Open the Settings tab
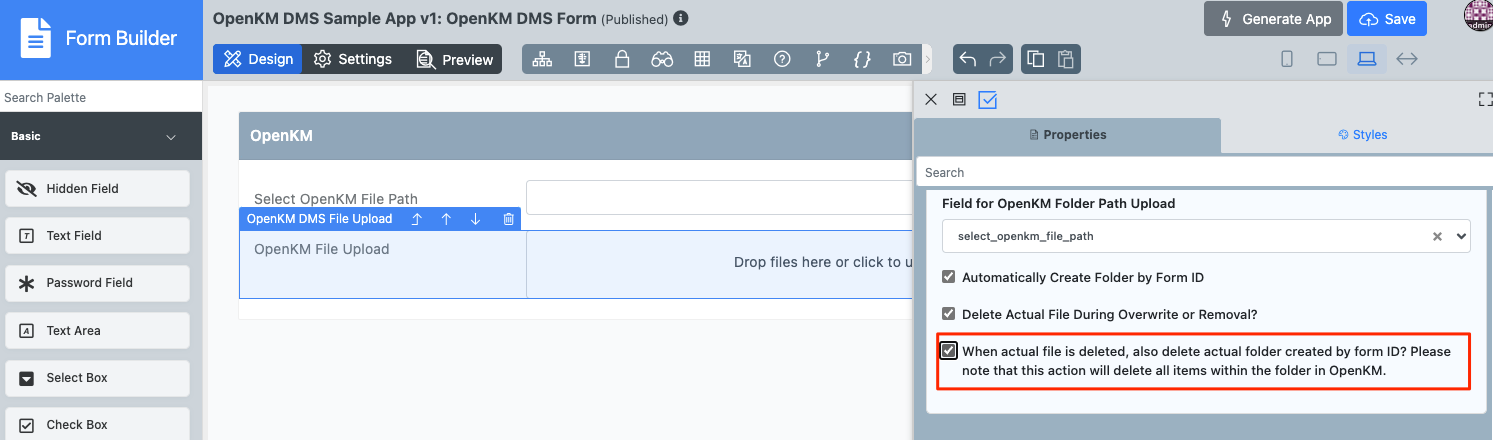This screenshot has width=1493, height=440. [353, 59]
